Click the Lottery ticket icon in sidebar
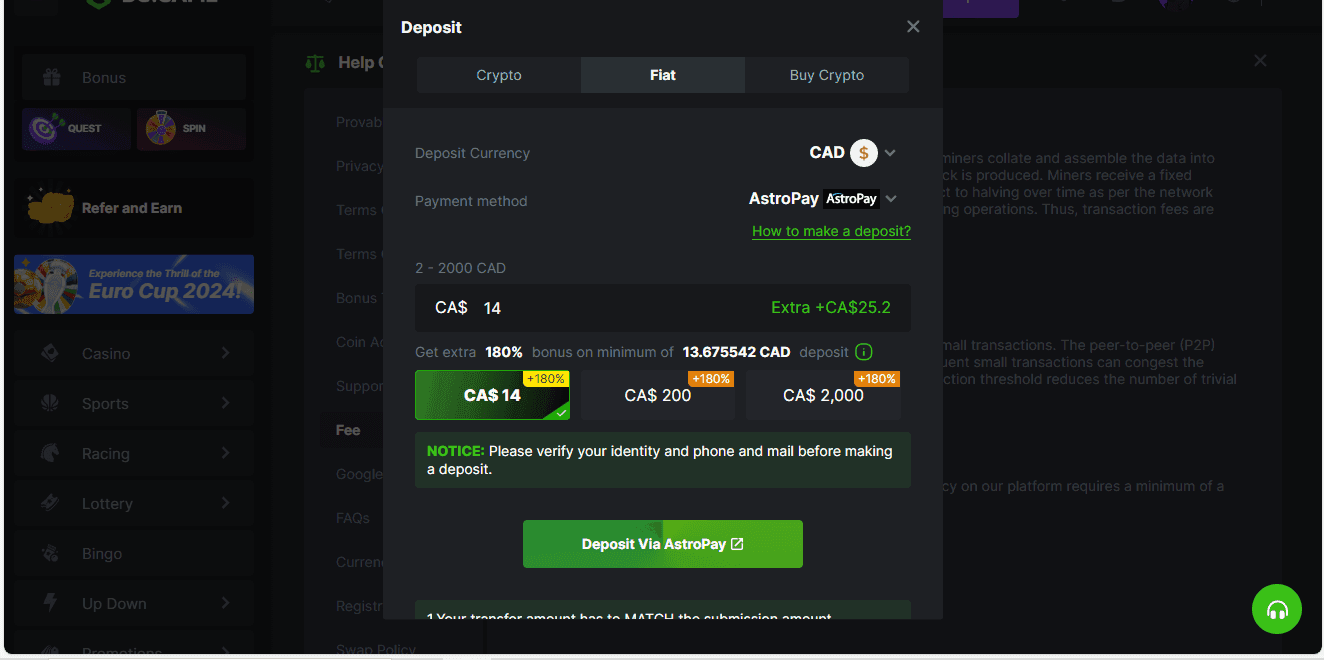Screen dimensions: 1324x661 tap(49, 503)
